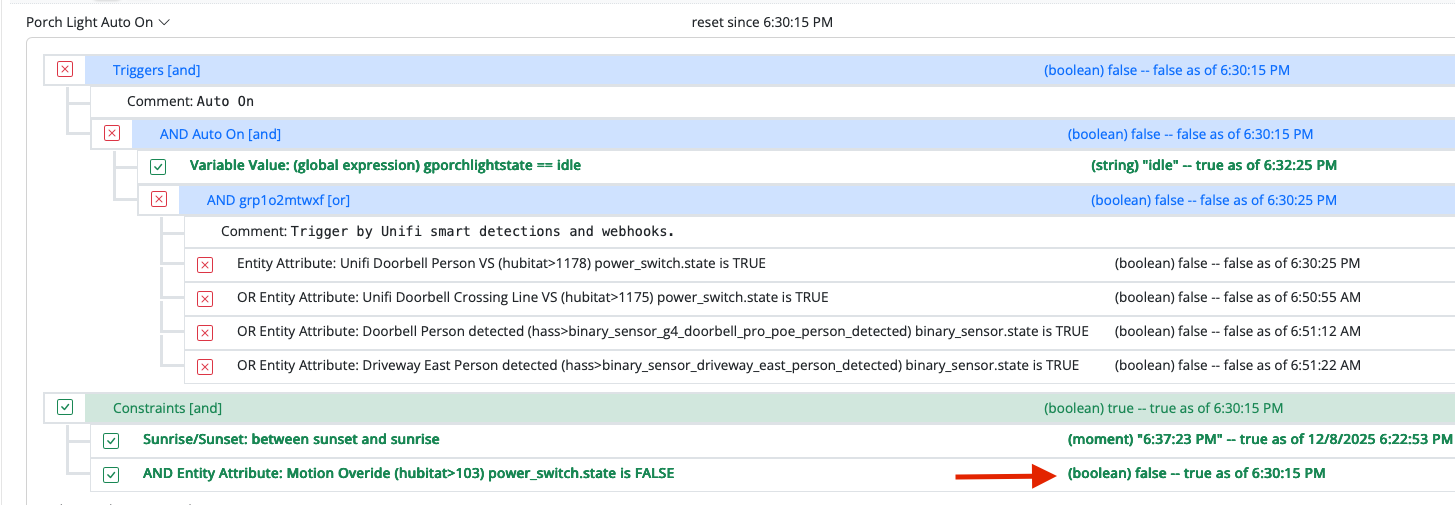Viewport: 1455px width, 505px height.
Task: Collapse the Constraints [and] group header
Action: click(x=167, y=408)
